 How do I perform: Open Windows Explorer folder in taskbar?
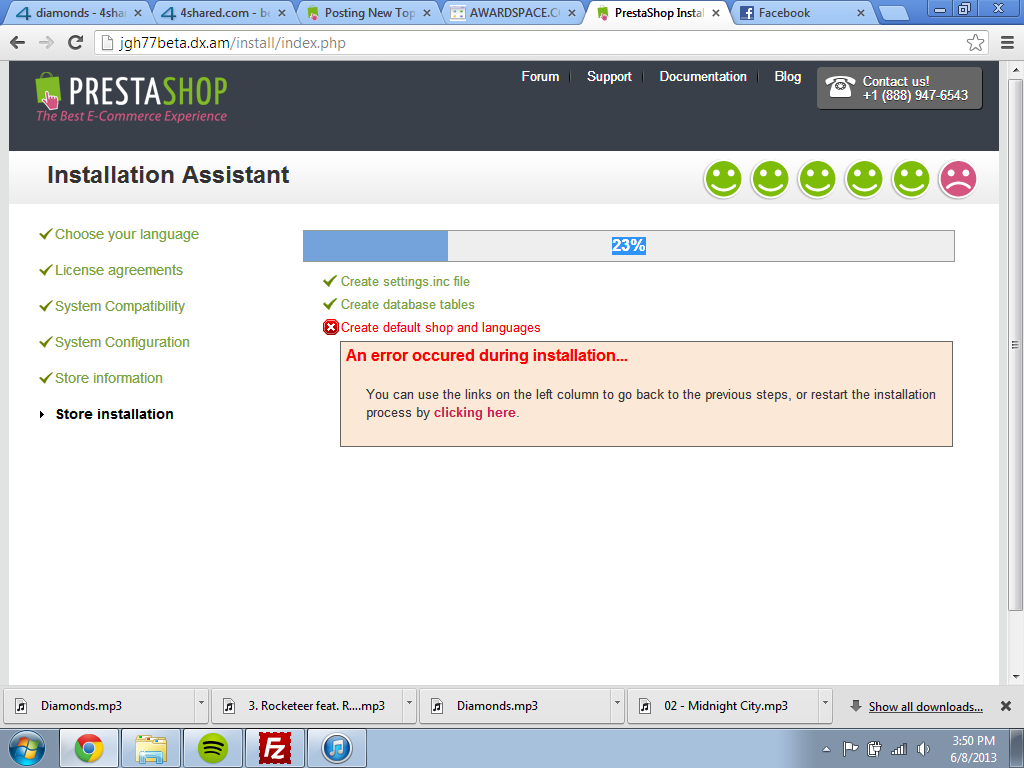coord(151,748)
